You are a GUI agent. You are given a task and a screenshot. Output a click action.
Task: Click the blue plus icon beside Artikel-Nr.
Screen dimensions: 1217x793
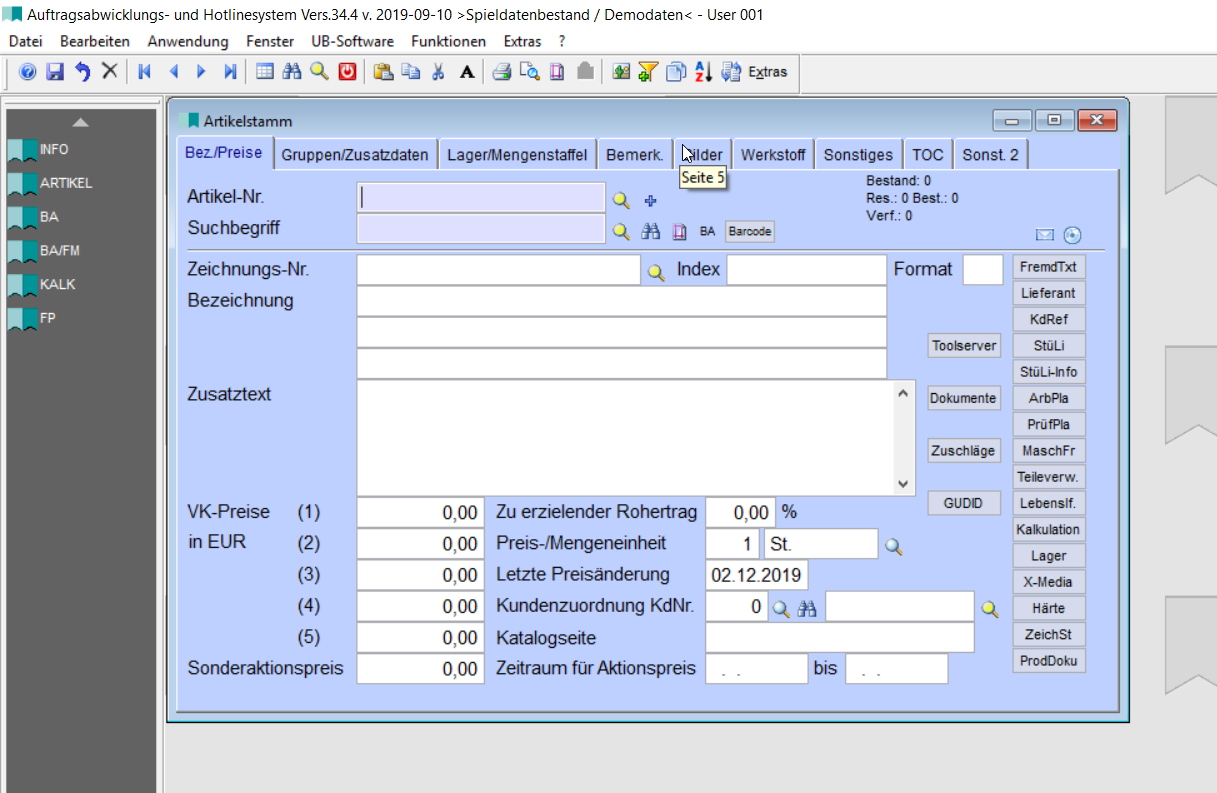coord(649,200)
